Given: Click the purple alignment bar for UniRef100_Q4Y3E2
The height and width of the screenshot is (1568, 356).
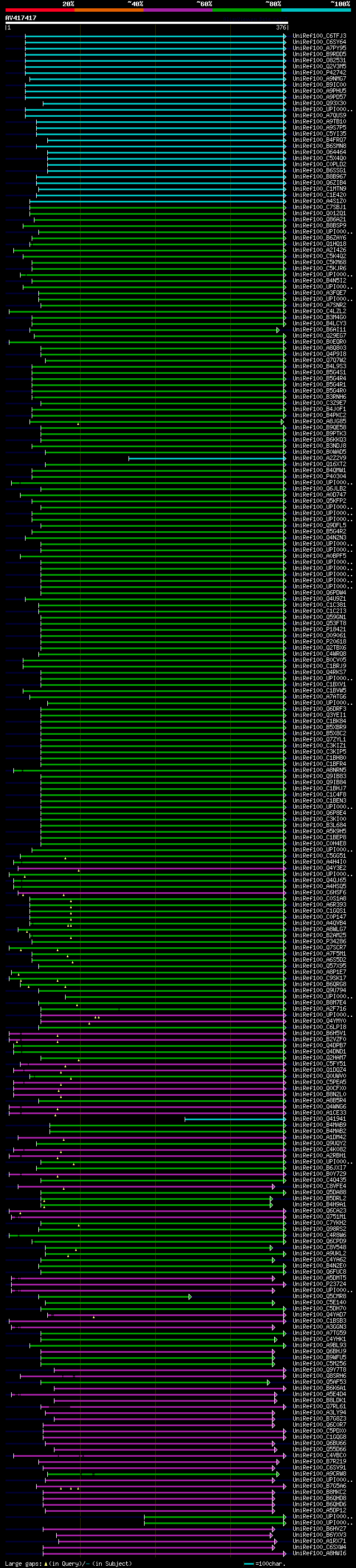Looking at the screenshot, I should [x=151, y=868].
